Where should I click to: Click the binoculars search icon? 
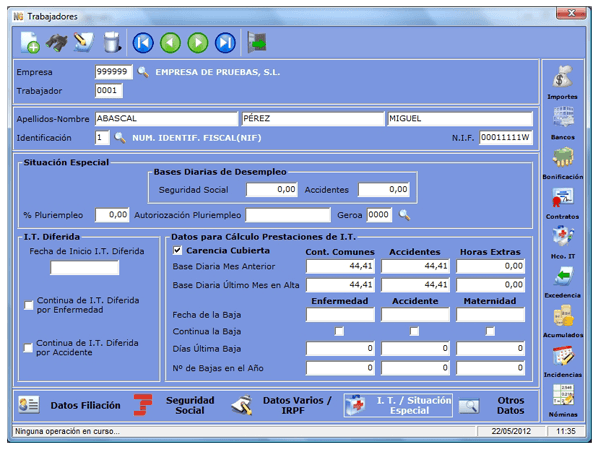(58, 42)
